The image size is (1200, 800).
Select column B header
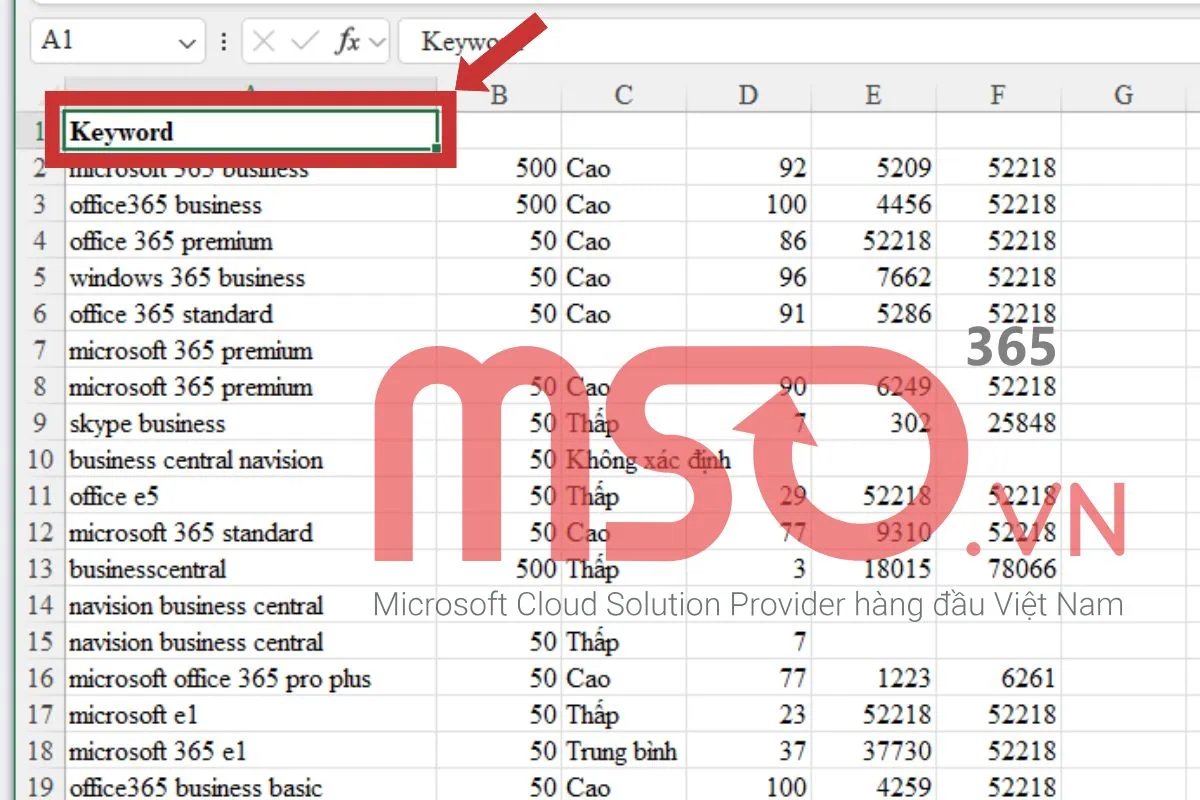[x=499, y=95]
